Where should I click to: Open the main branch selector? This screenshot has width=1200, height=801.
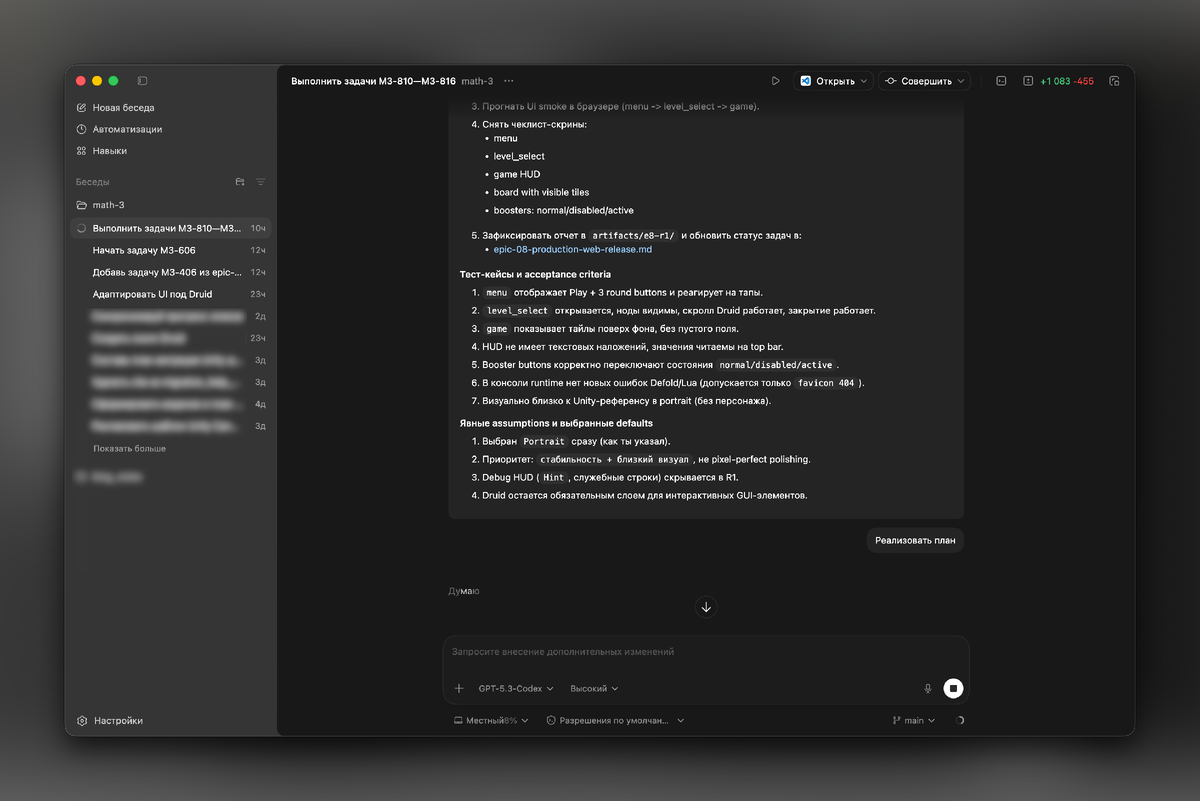[913, 720]
